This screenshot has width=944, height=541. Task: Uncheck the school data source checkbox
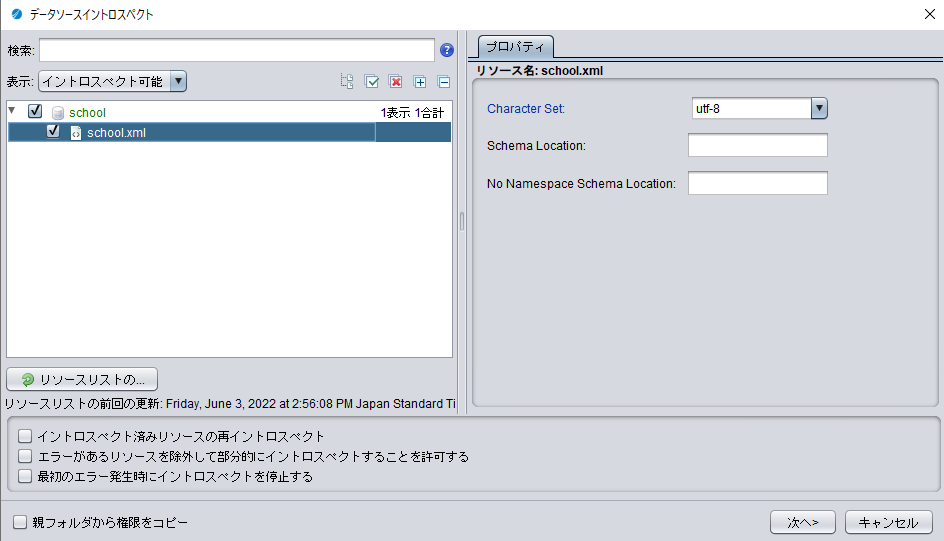pyautogui.click(x=35, y=111)
